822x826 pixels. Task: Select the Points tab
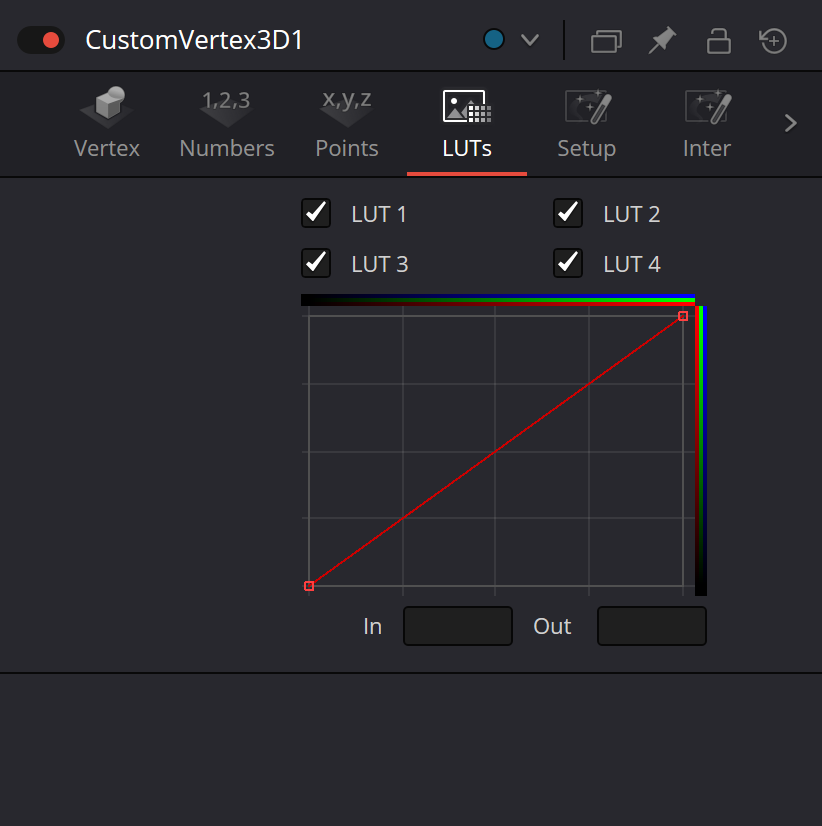coord(347,124)
